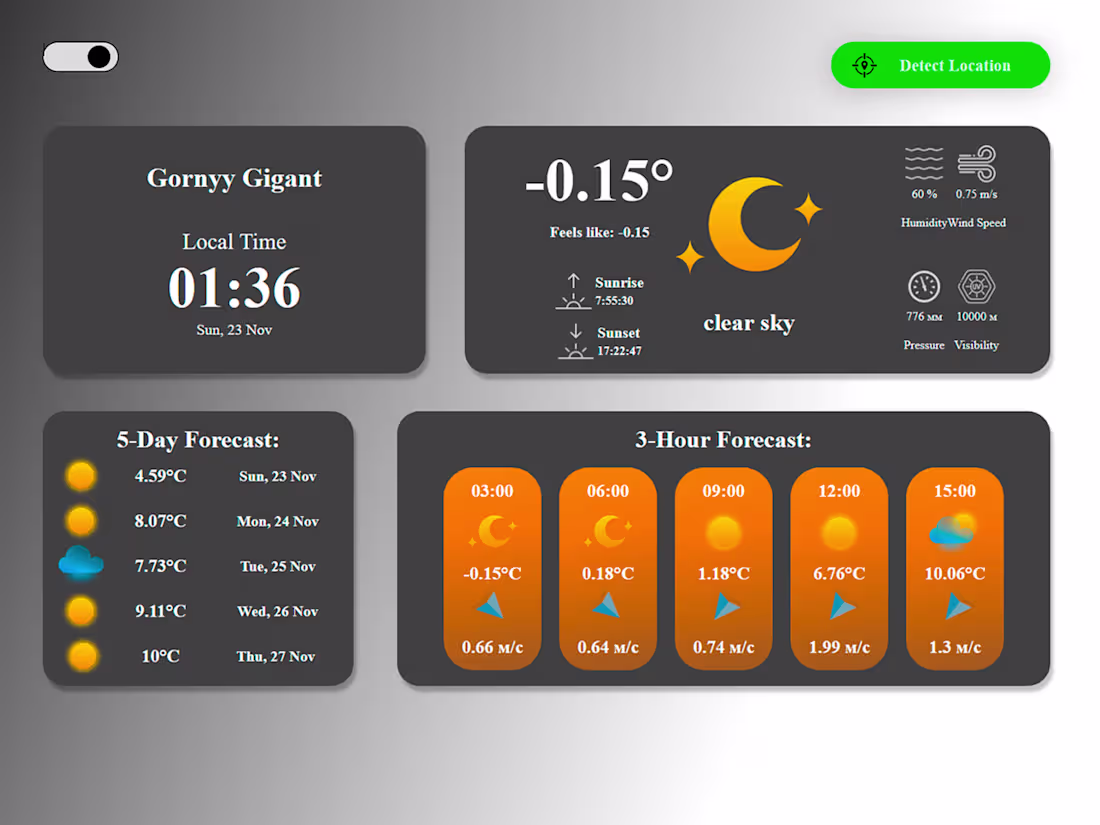Click the target icon inside Detect Location
1100x825 pixels.
pos(864,65)
